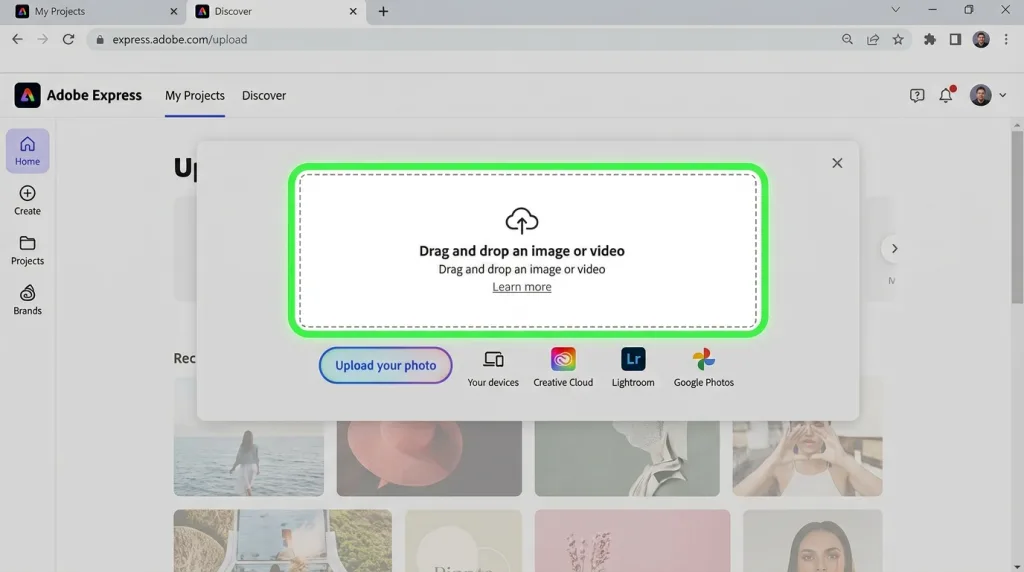Open the Home sidebar item

point(27,151)
